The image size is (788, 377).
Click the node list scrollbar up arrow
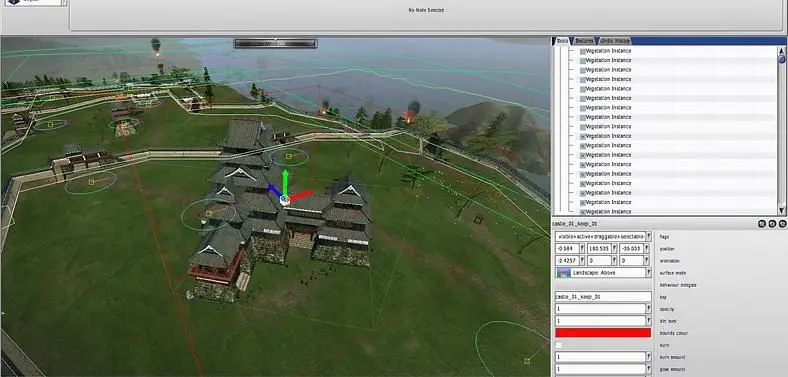[x=781, y=51]
